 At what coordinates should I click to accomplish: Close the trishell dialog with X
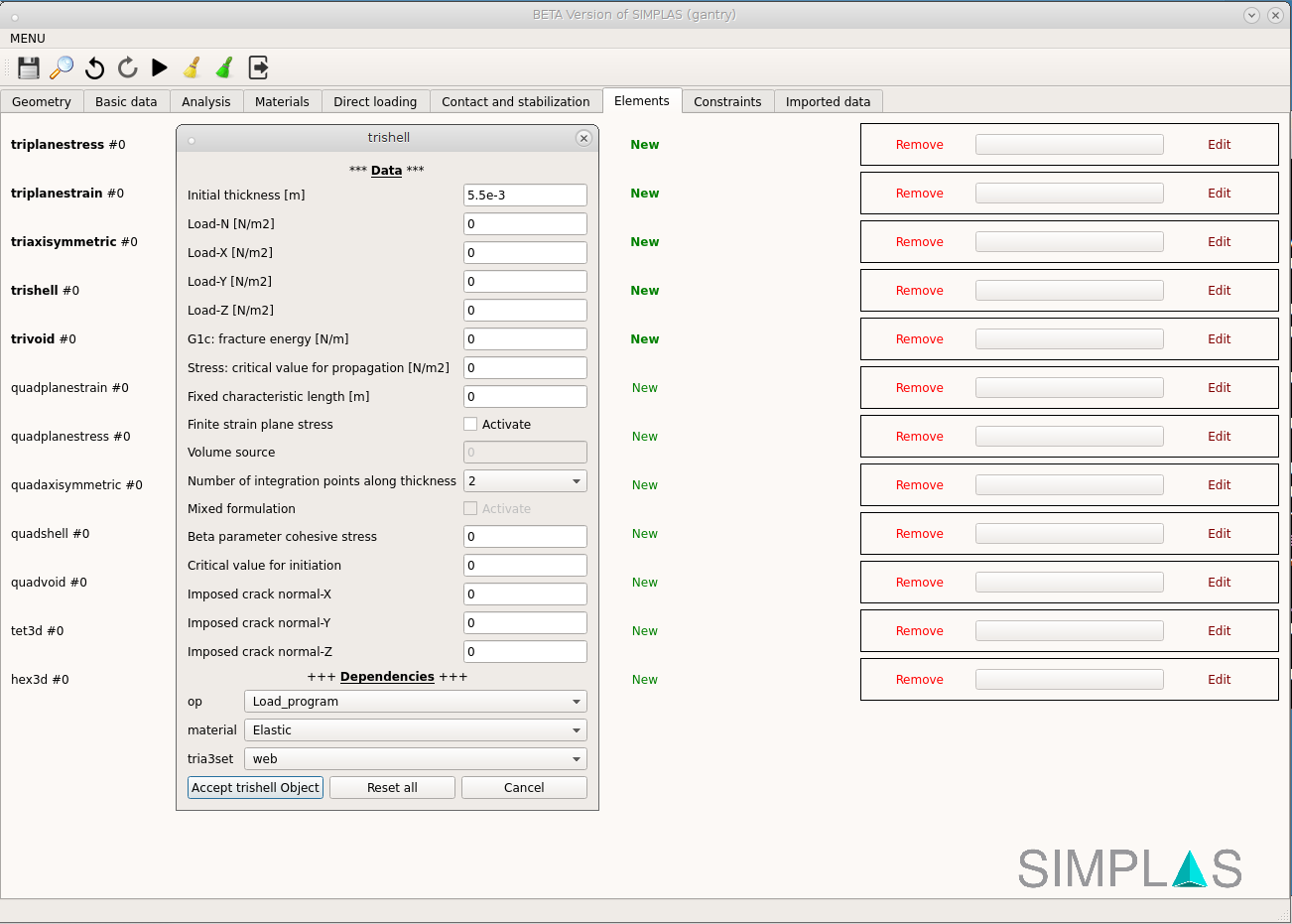(583, 138)
